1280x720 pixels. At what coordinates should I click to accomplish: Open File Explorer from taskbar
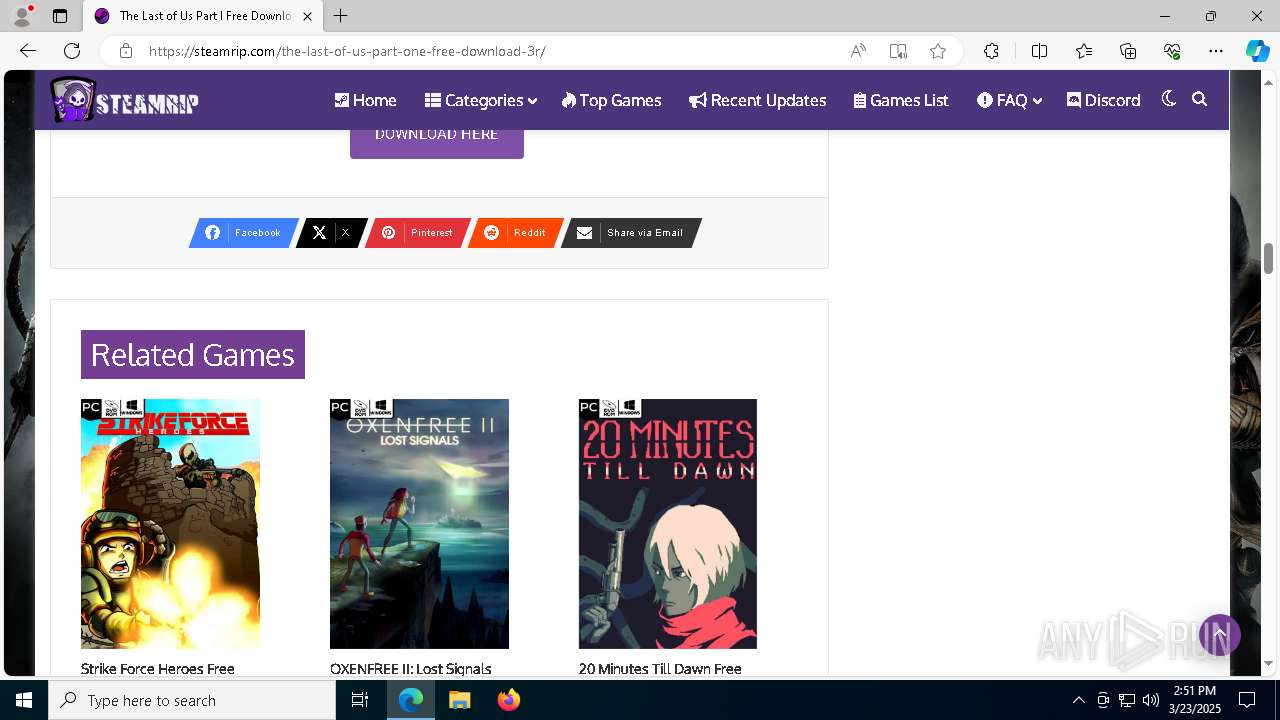point(459,700)
